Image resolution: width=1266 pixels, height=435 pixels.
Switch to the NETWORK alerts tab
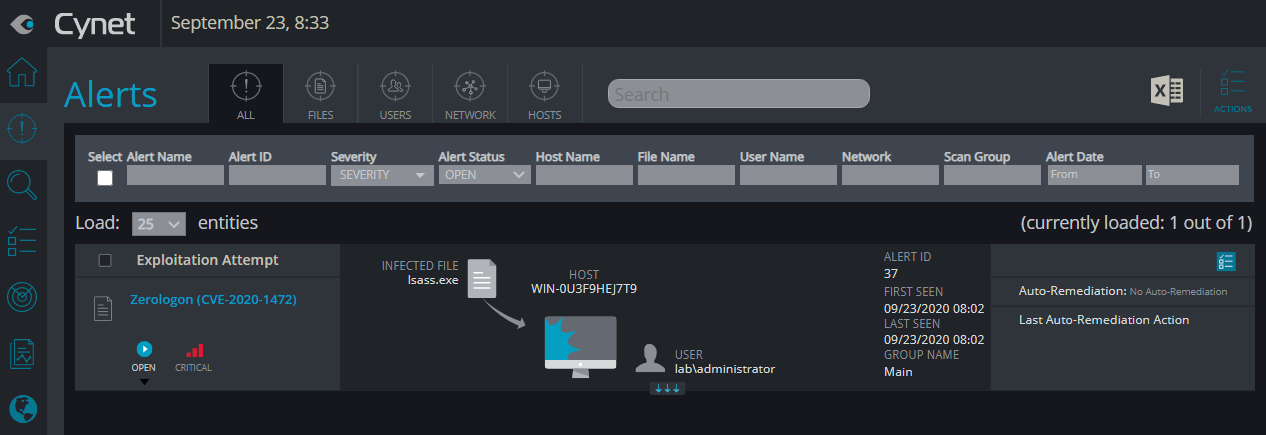(x=470, y=95)
